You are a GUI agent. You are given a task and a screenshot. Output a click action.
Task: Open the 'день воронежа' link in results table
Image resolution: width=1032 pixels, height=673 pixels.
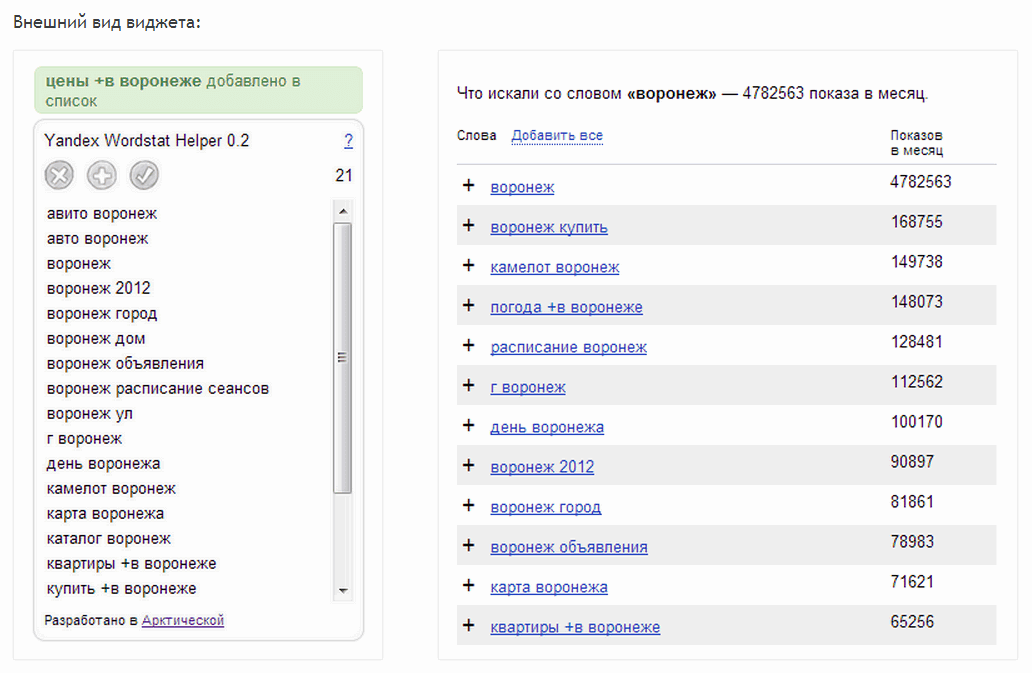coord(547,428)
